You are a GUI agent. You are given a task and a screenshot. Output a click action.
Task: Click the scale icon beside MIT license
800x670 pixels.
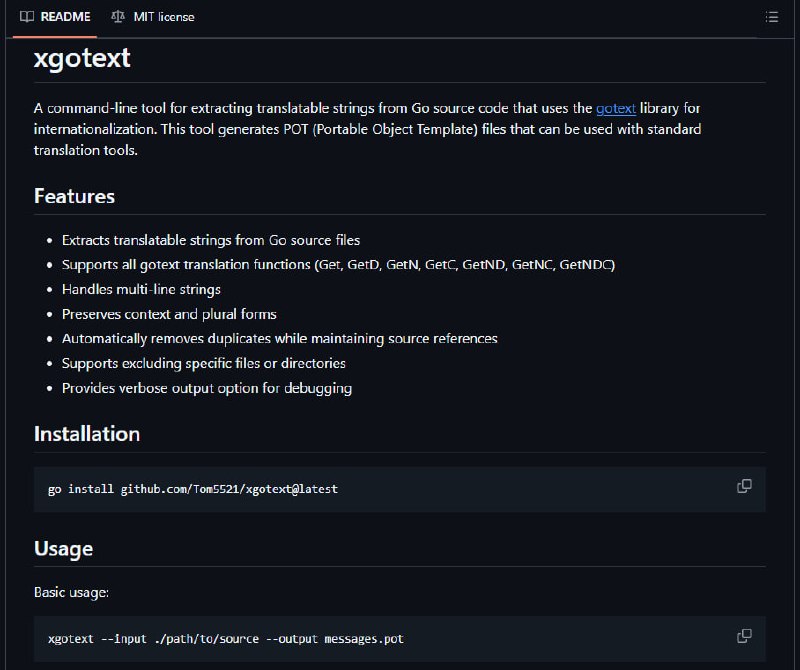[118, 17]
